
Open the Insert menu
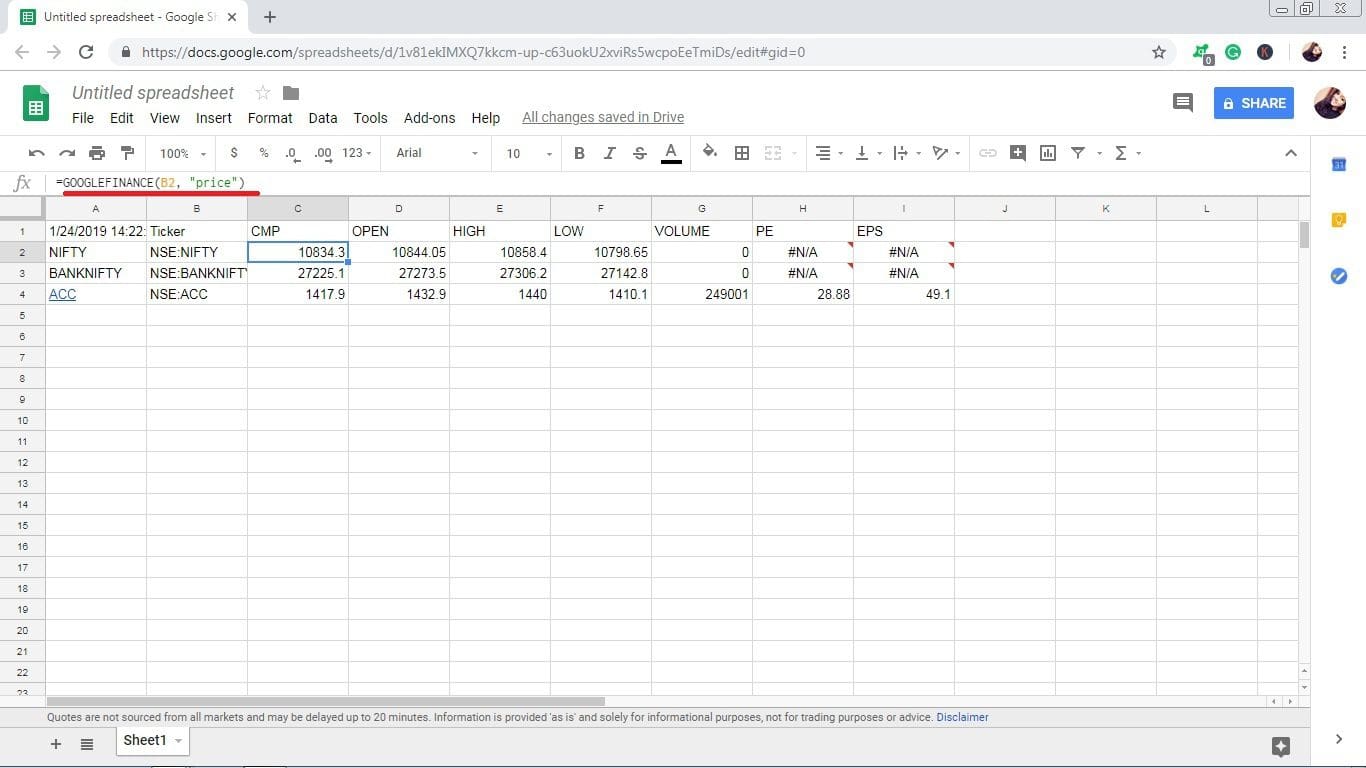214,118
